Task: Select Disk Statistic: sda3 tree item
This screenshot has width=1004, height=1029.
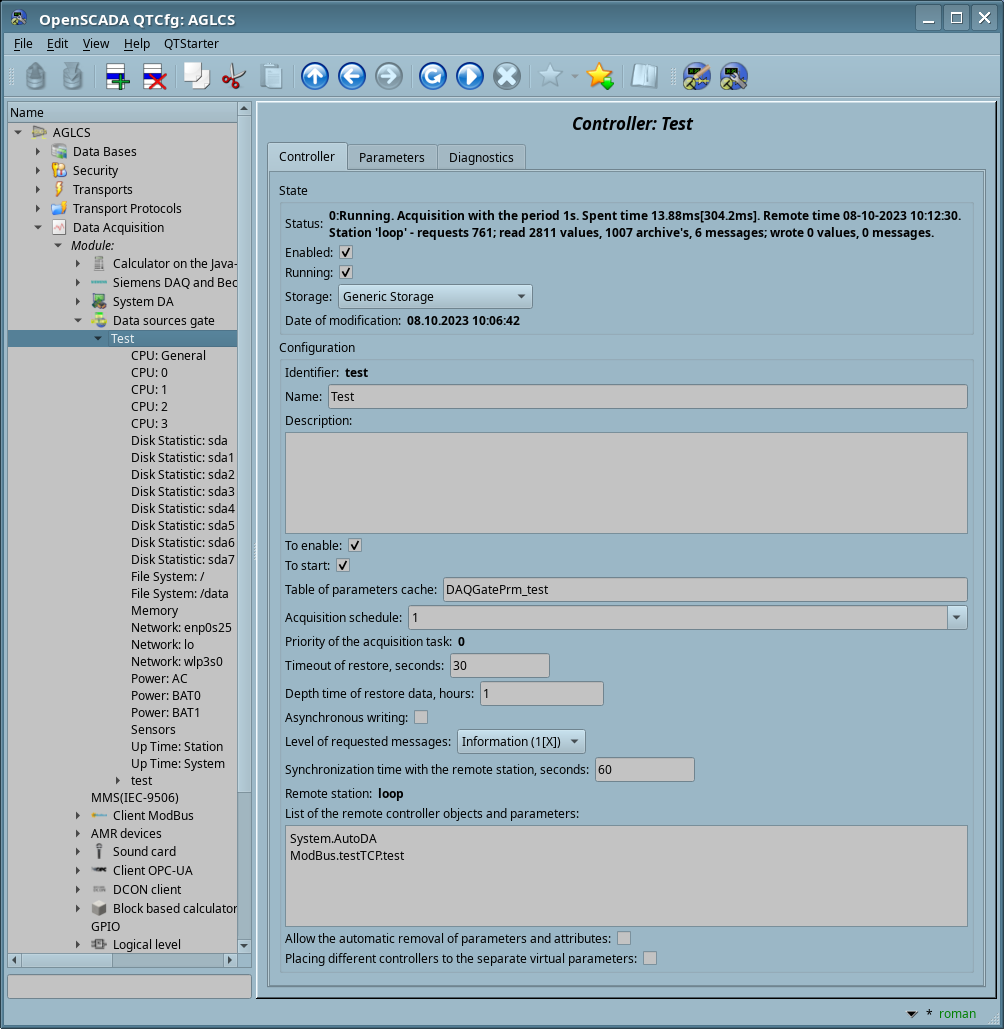Action: pyautogui.click(x=182, y=492)
